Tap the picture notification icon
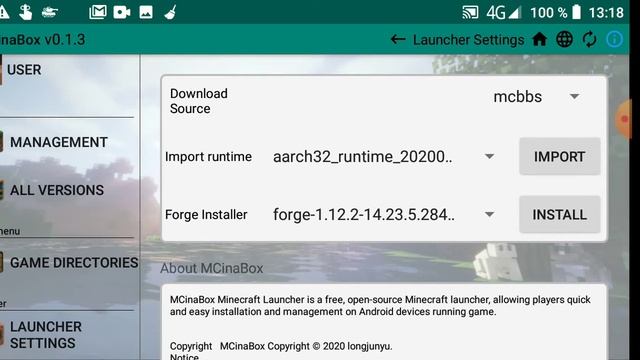 (x=146, y=12)
